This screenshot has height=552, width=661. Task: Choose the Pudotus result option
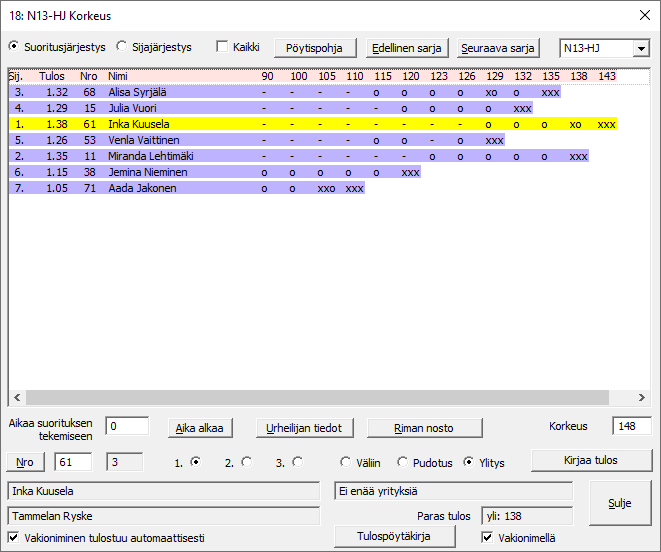403,462
